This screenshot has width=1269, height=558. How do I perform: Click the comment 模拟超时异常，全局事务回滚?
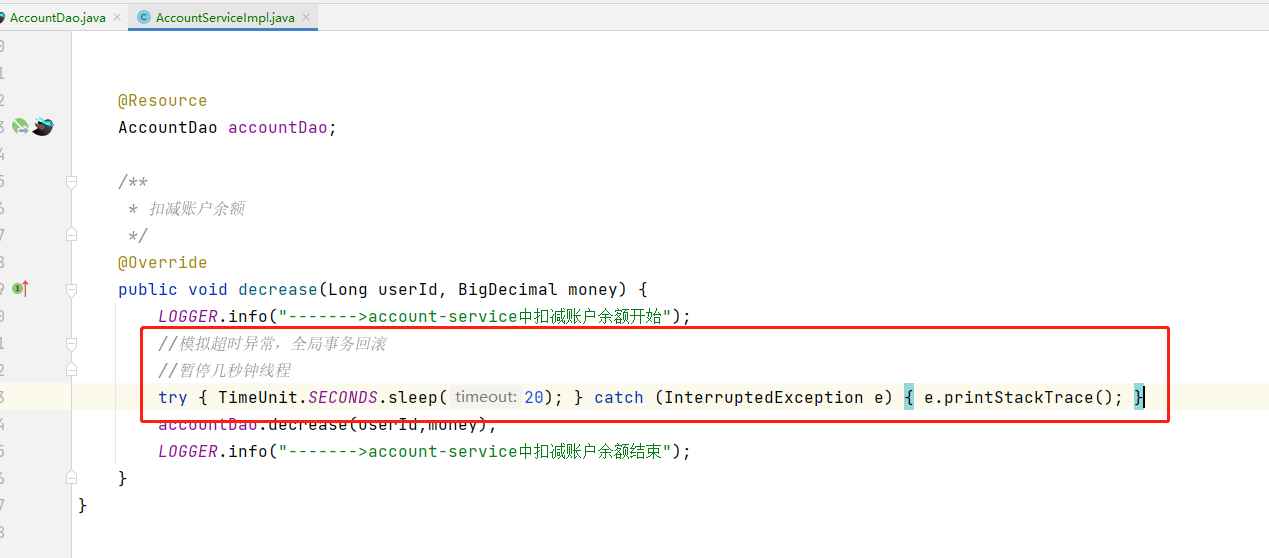(x=272, y=344)
